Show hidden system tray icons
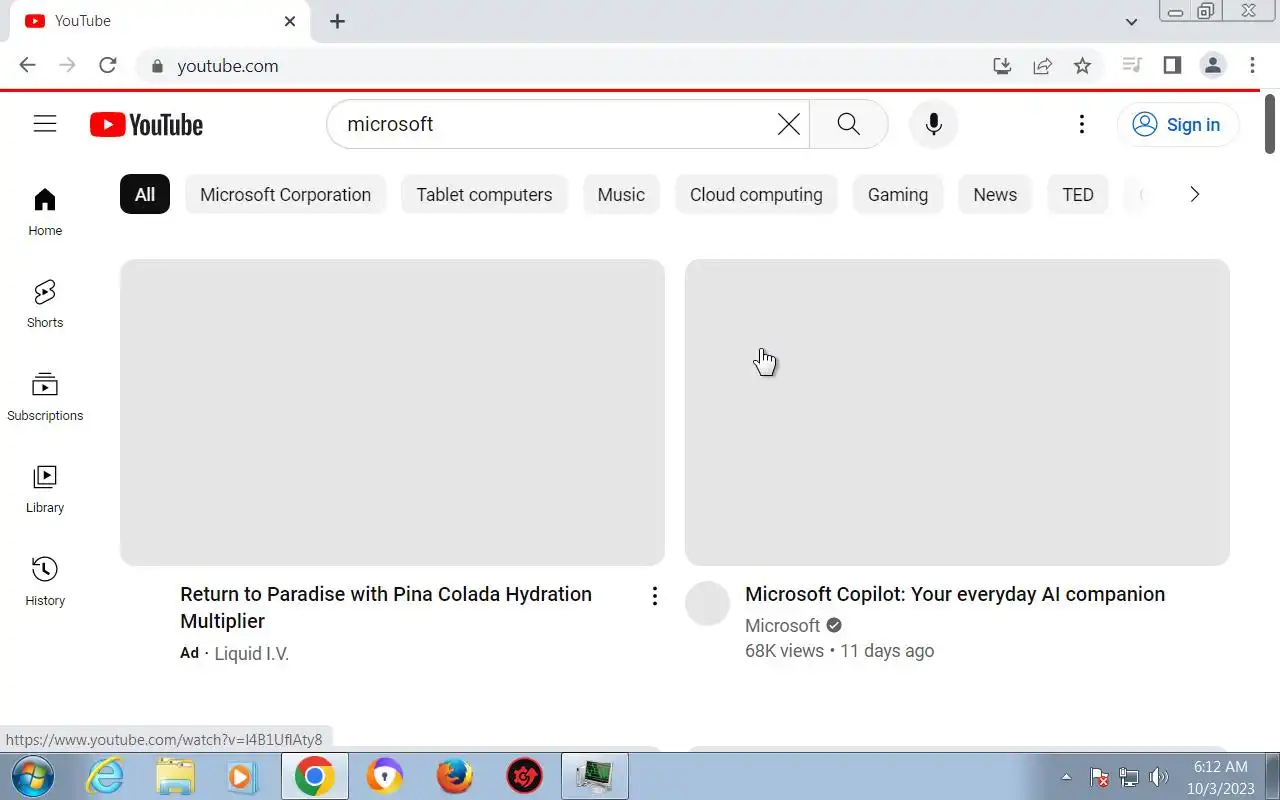This screenshot has height=800, width=1280. click(x=1066, y=777)
